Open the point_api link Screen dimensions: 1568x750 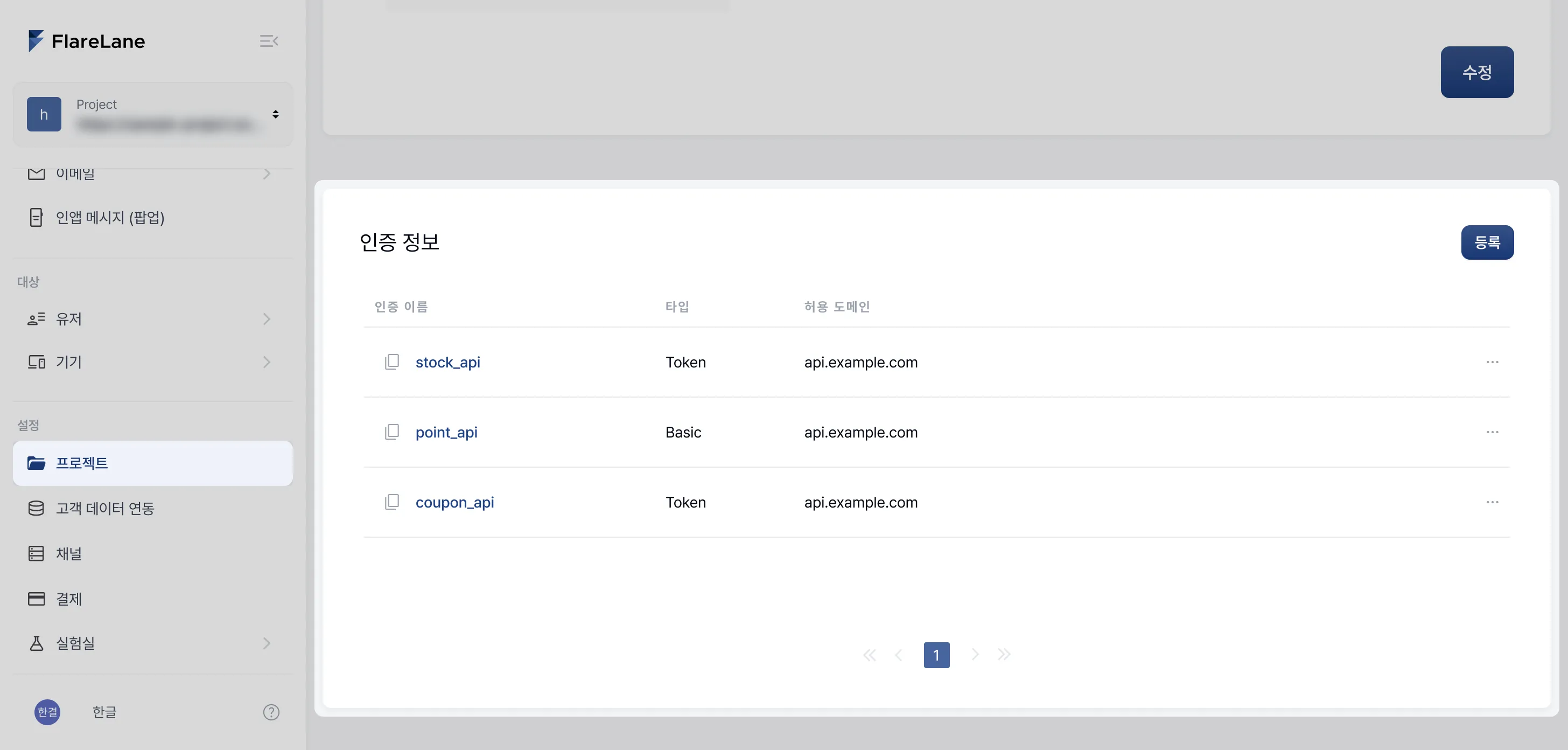[x=446, y=432]
